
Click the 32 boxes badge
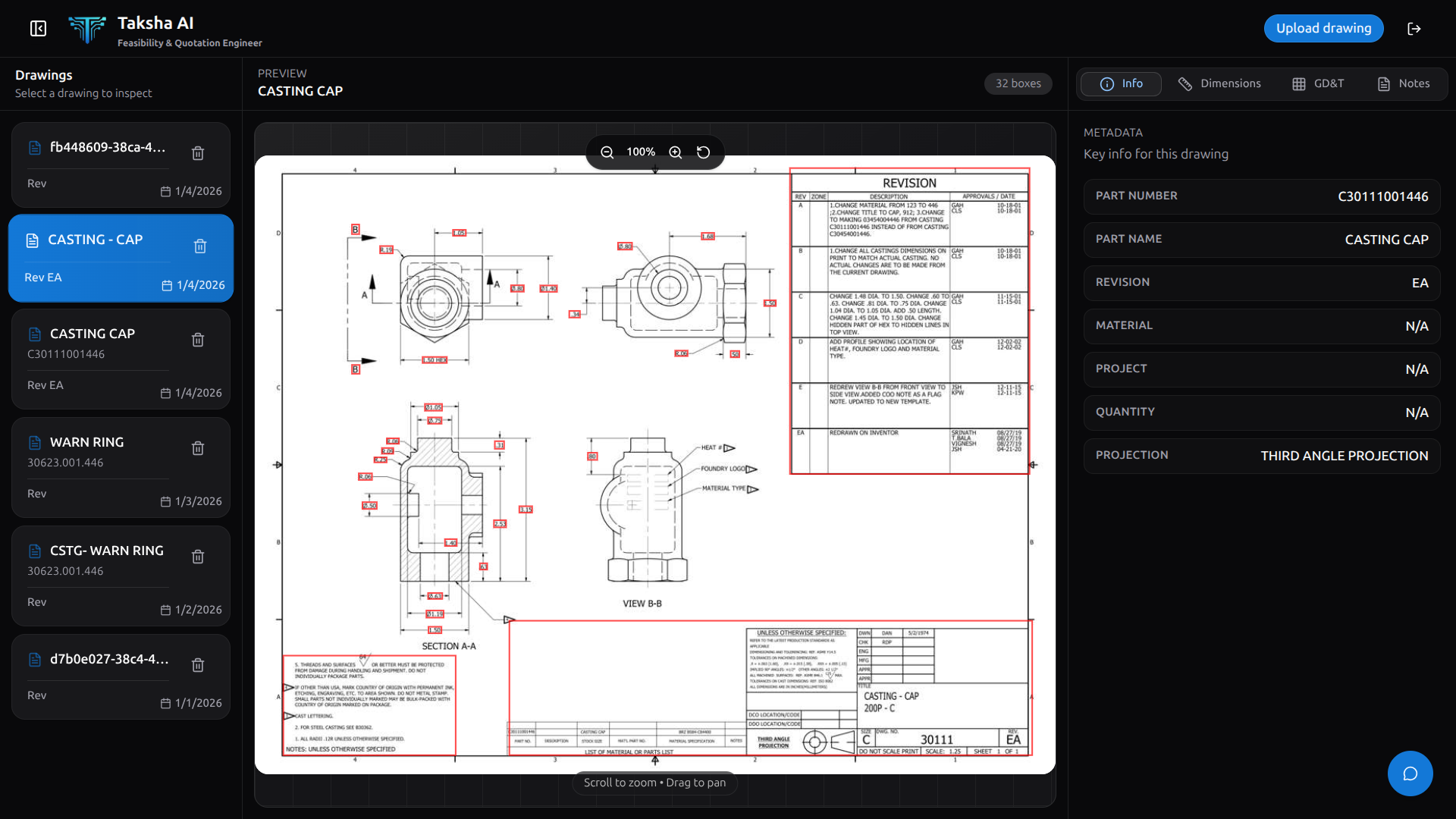1018,83
